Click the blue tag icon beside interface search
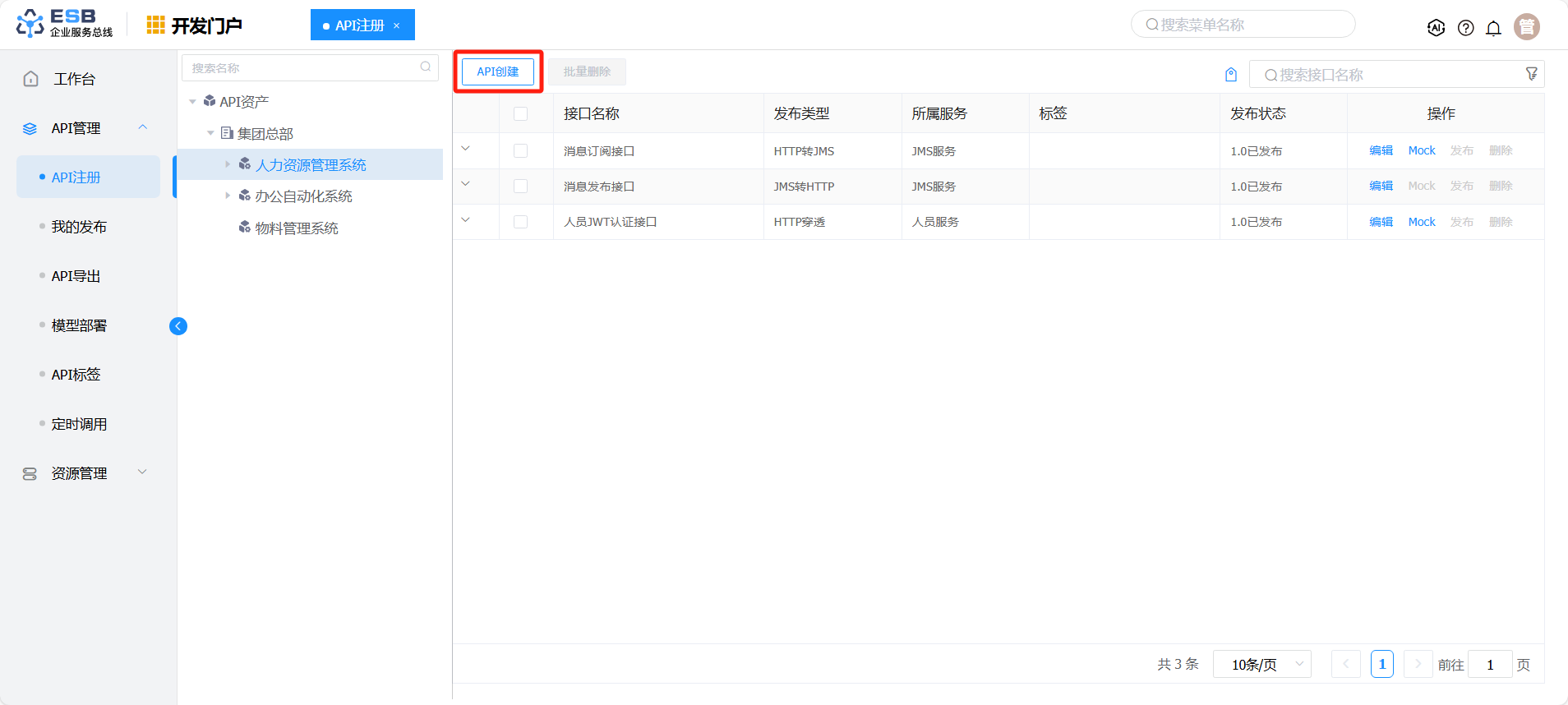This screenshot has width=1568, height=705. point(1230,75)
